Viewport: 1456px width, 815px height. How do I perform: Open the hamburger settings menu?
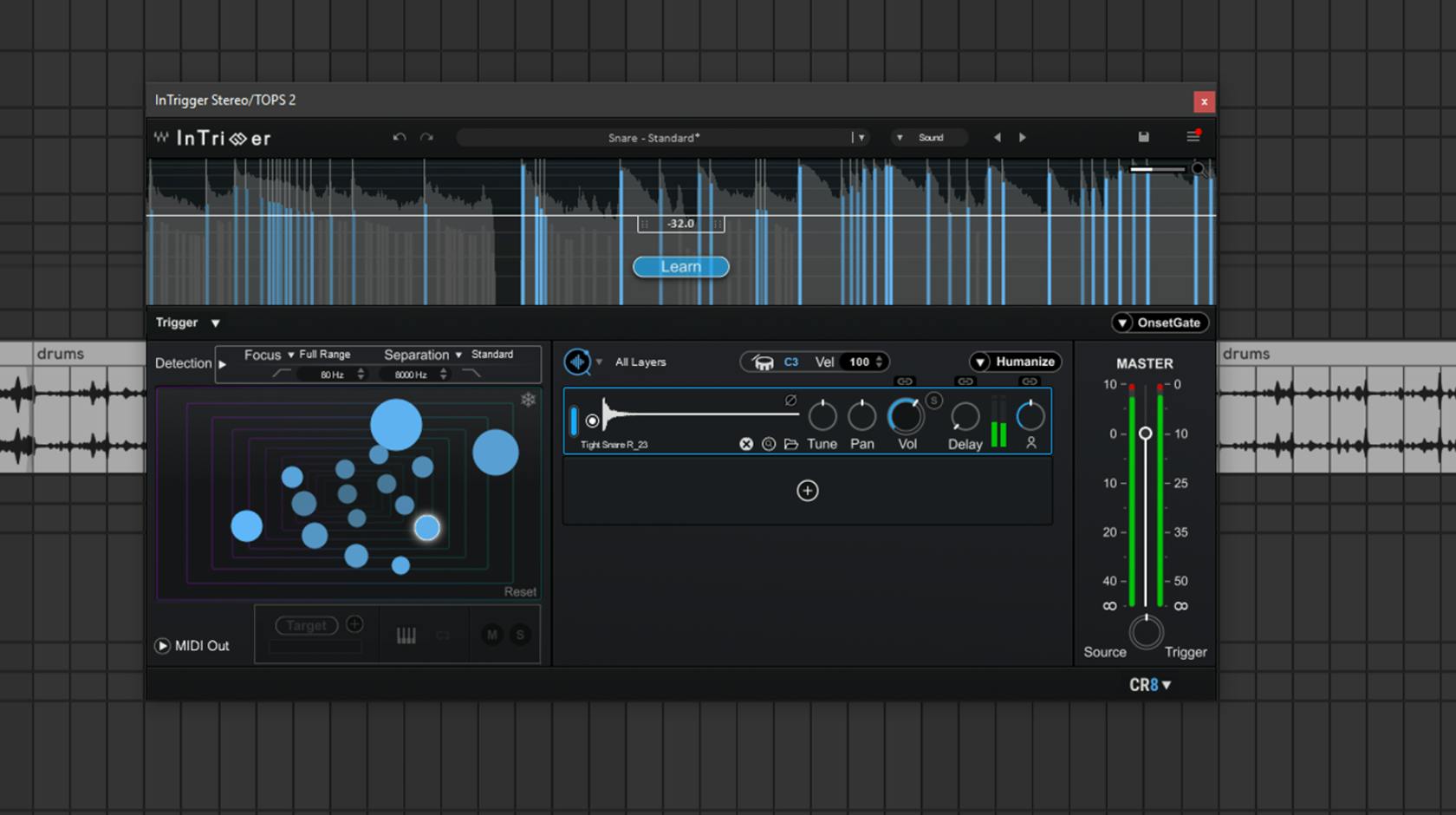tap(1193, 137)
